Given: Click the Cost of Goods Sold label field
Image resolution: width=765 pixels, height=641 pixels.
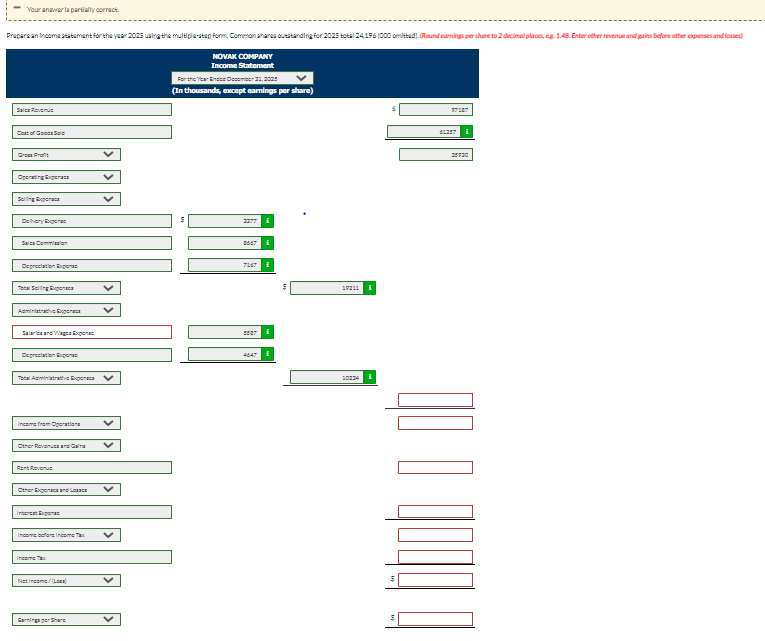Looking at the screenshot, I should point(92,132).
